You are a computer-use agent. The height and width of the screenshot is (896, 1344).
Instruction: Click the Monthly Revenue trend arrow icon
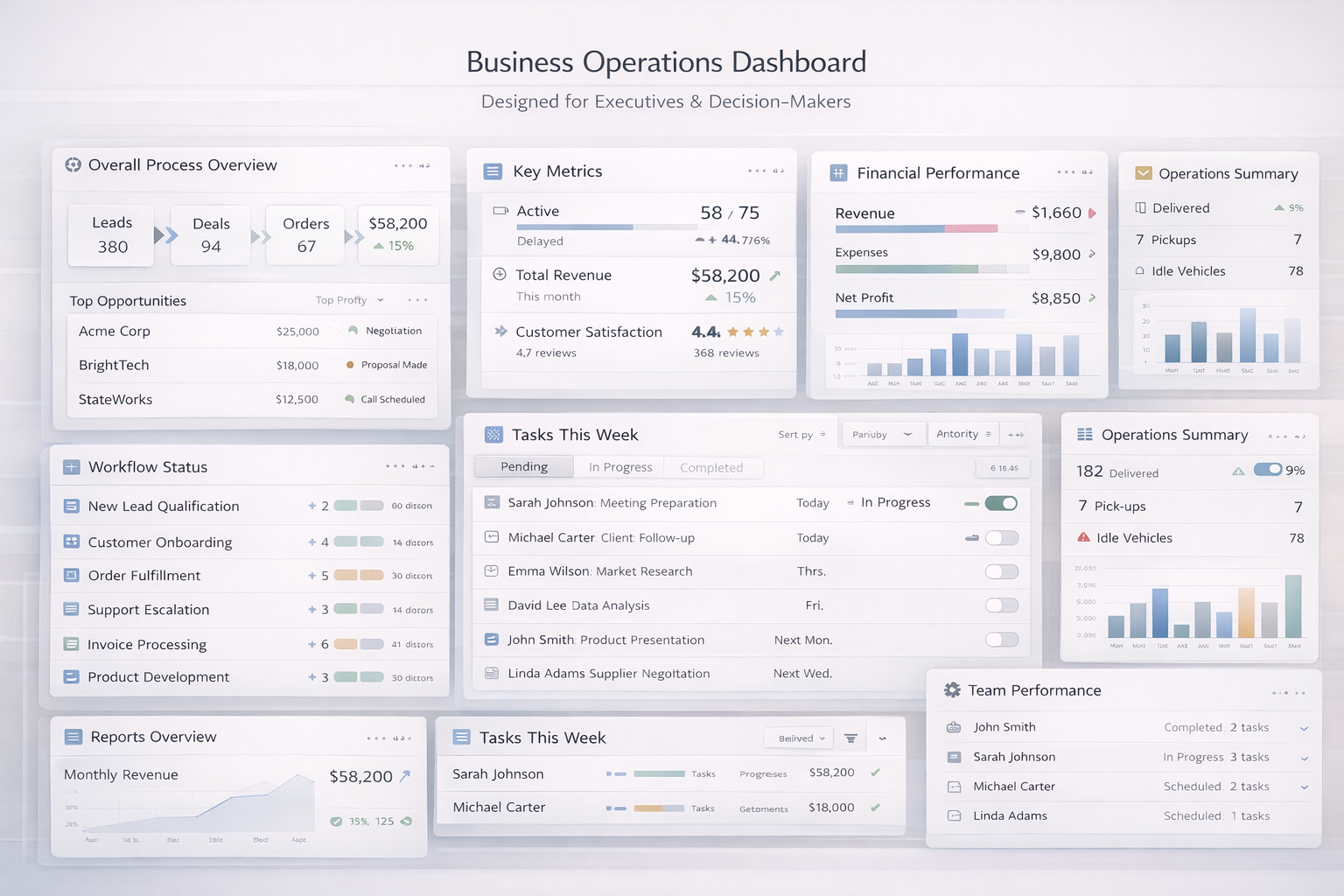405,776
